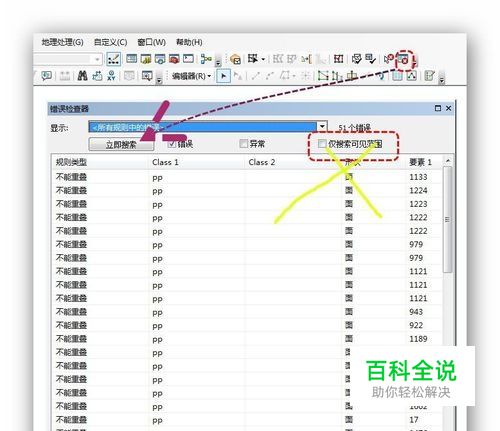
Task: Expand the Topology Edit tool dropdown arrow
Action: click(263, 59)
